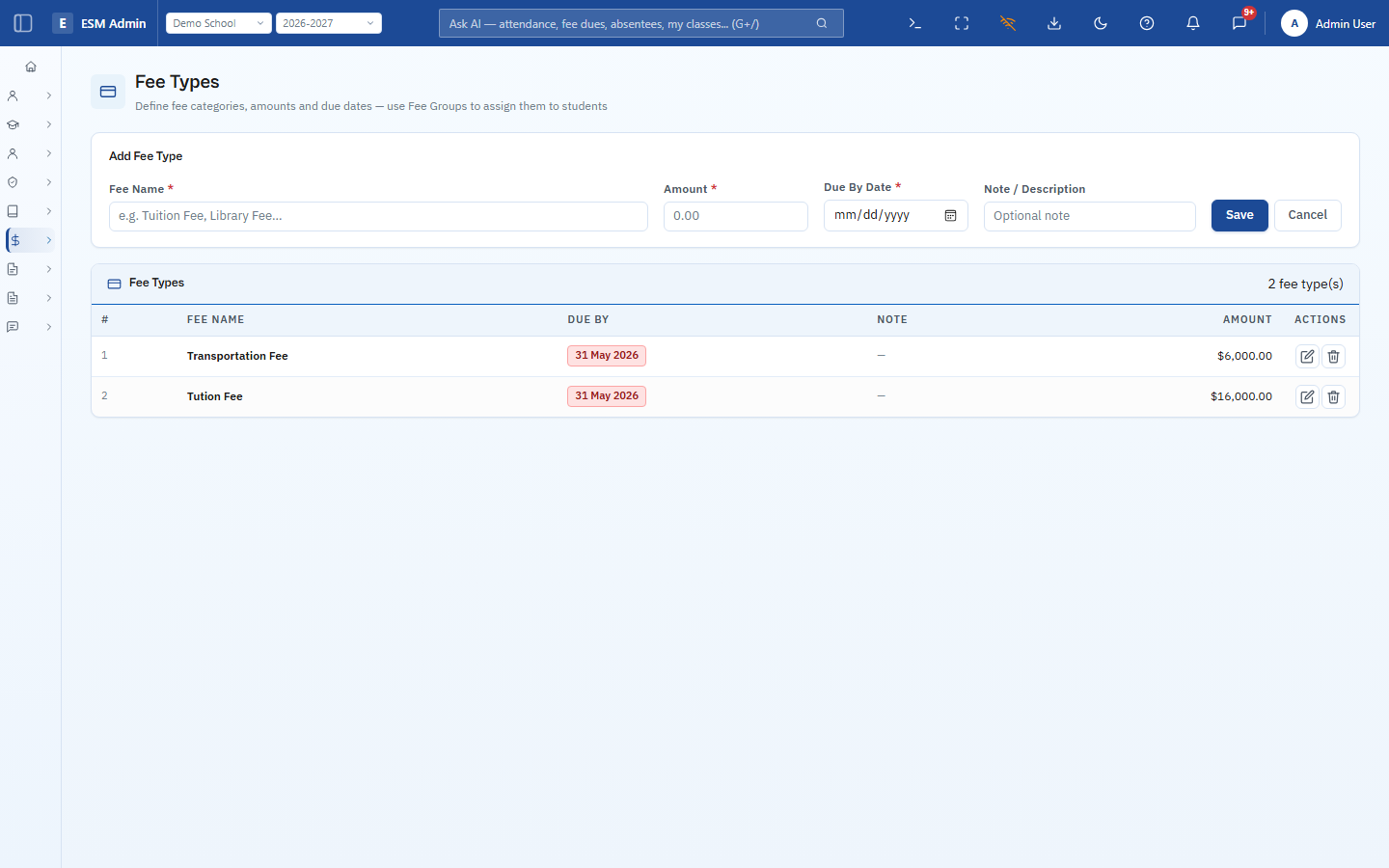Click the orange offline wifi icon
The image size is (1389, 868).
click(x=1008, y=23)
